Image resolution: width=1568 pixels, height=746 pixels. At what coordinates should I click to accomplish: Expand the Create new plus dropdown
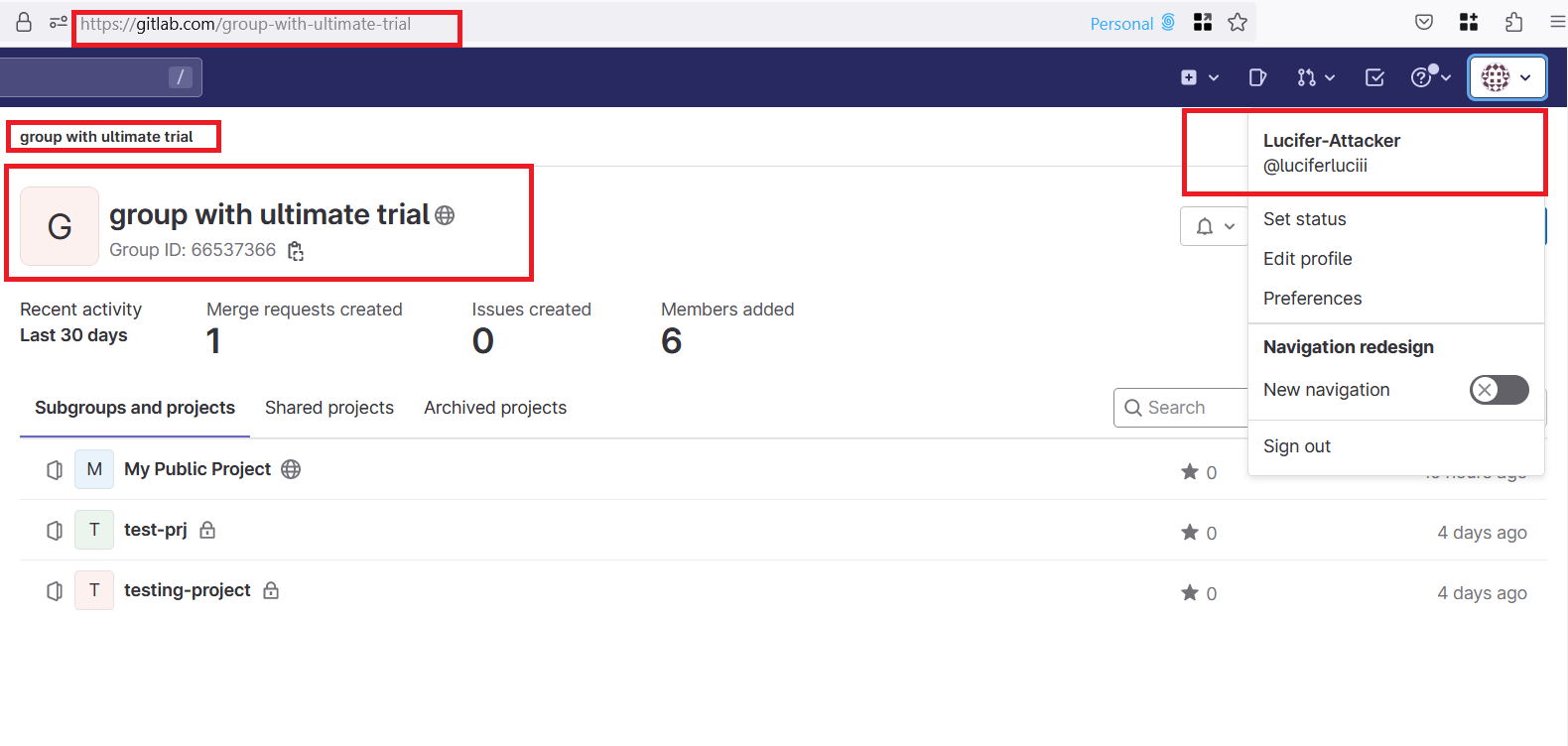(x=1199, y=77)
